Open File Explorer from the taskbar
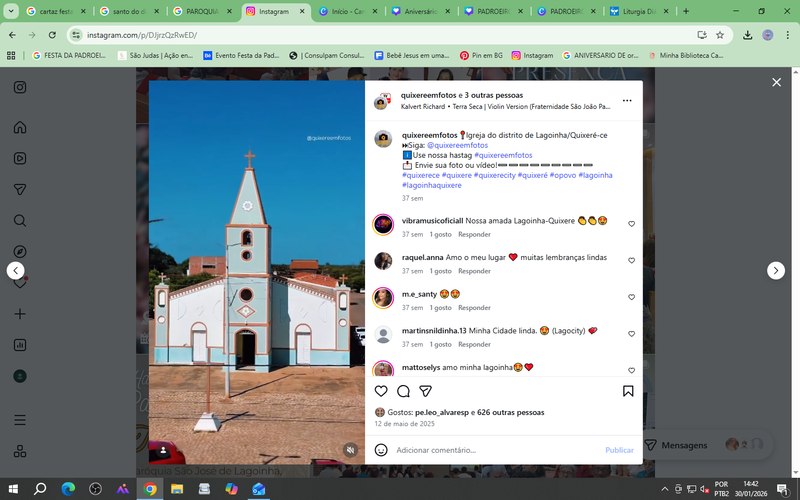The image size is (800, 500). click(177, 489)
